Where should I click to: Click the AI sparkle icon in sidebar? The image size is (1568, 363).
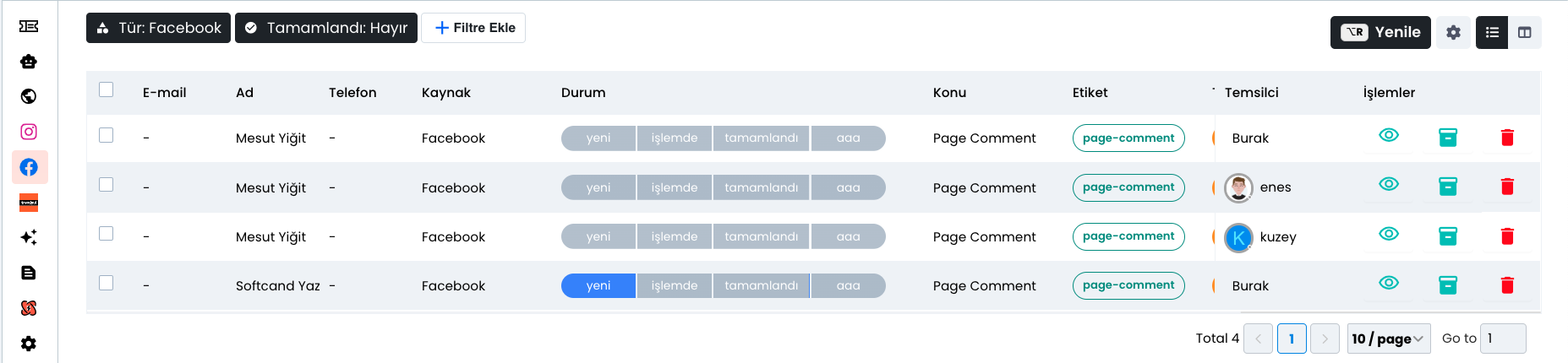29,237
